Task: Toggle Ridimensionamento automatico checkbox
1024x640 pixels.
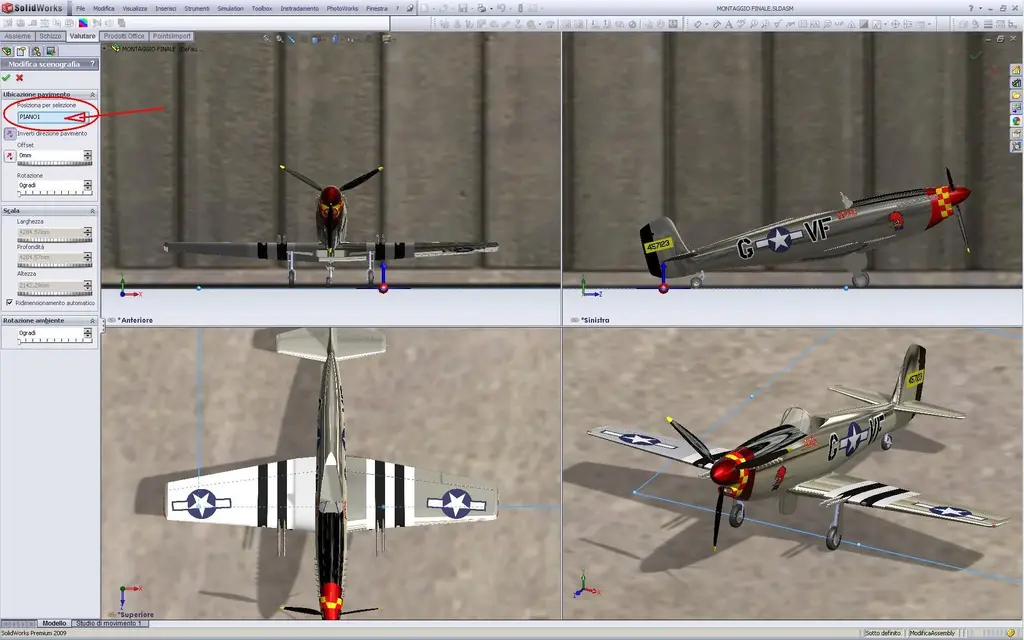Action: (x=9, y=302)
